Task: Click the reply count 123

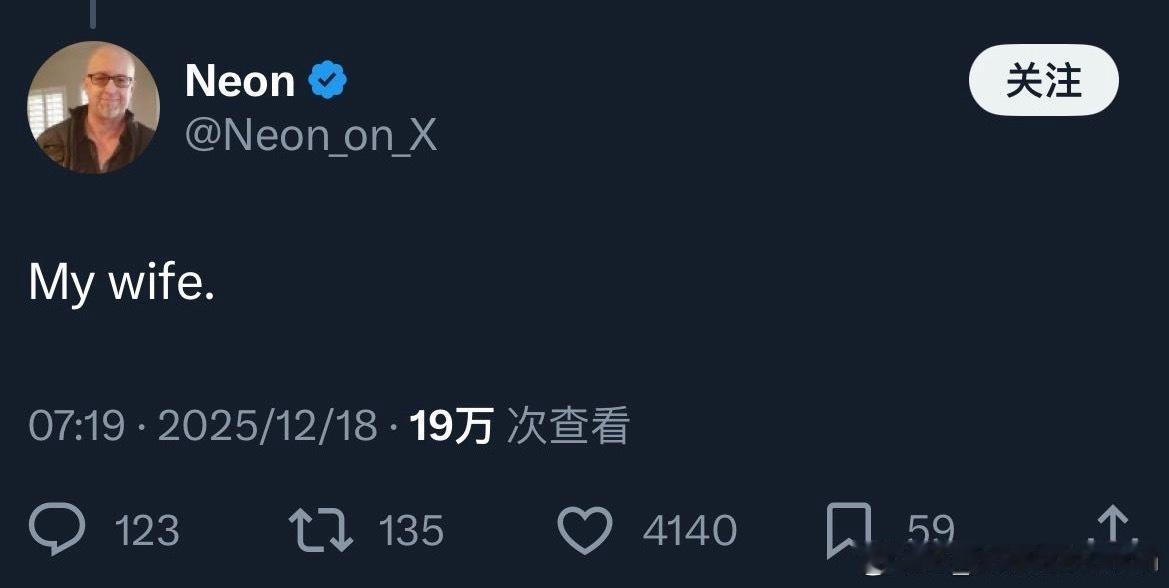Action: tap(147, 530)
